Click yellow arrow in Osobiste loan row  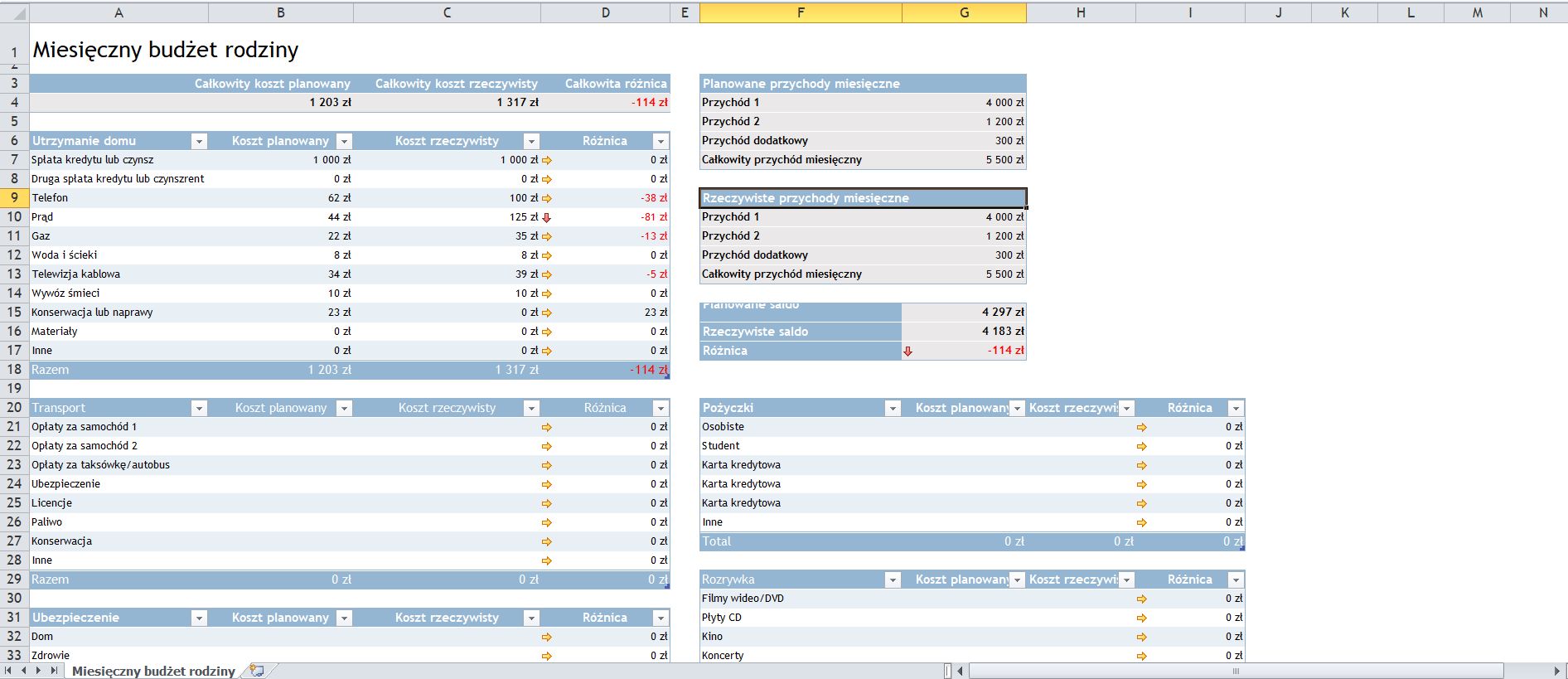tap(1141, 427)
